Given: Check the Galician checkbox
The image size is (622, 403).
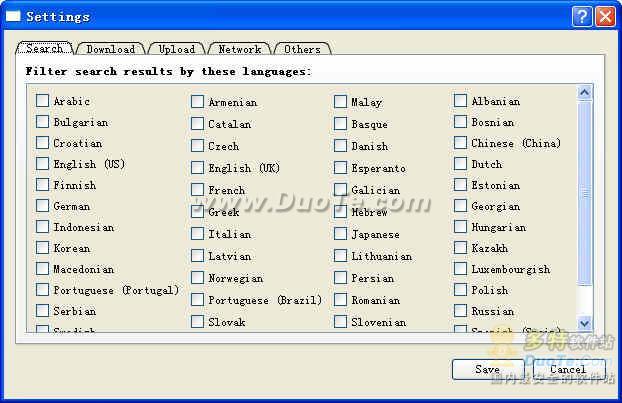Looking at the screenshot, I should (x=340, y=190).
